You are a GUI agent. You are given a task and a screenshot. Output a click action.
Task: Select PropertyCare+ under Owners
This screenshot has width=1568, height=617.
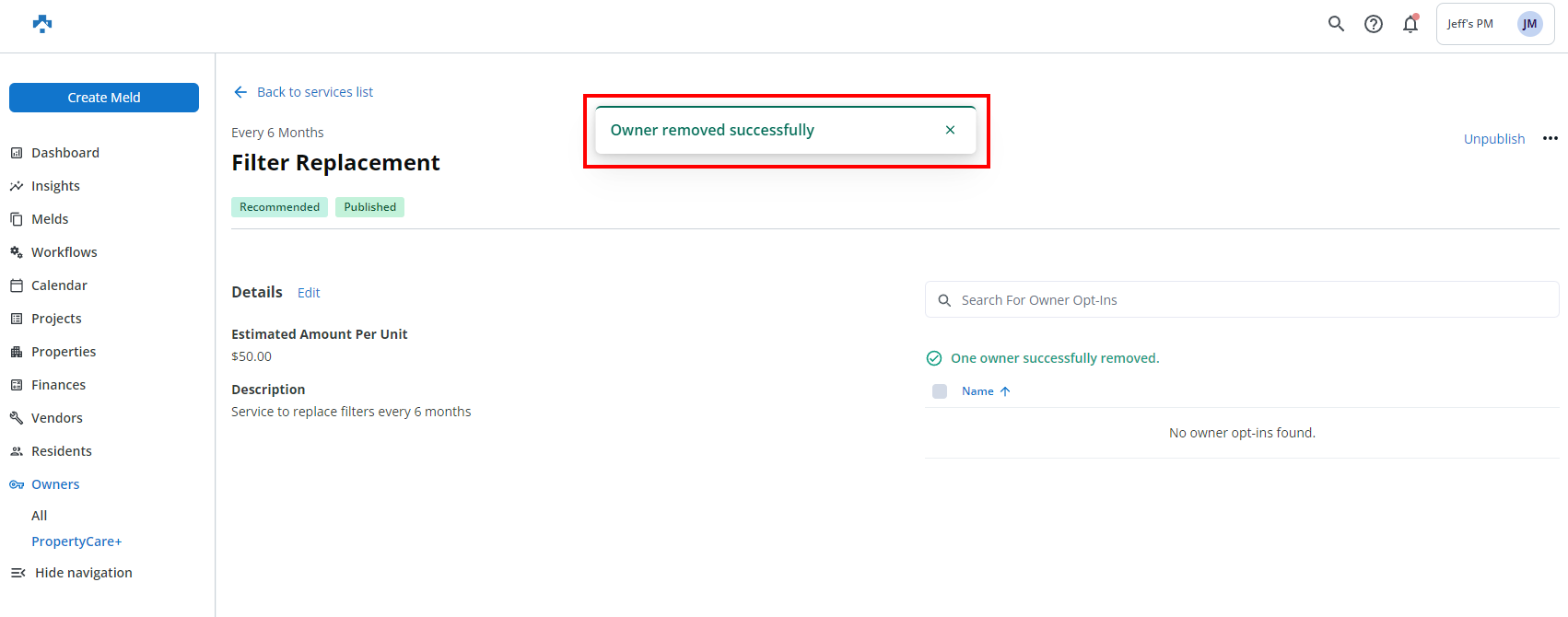[76, 541]
